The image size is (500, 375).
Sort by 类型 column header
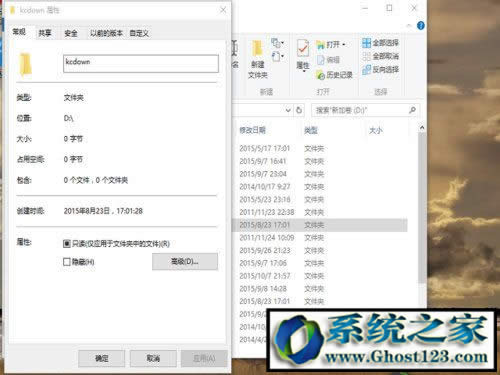point(311,130)
